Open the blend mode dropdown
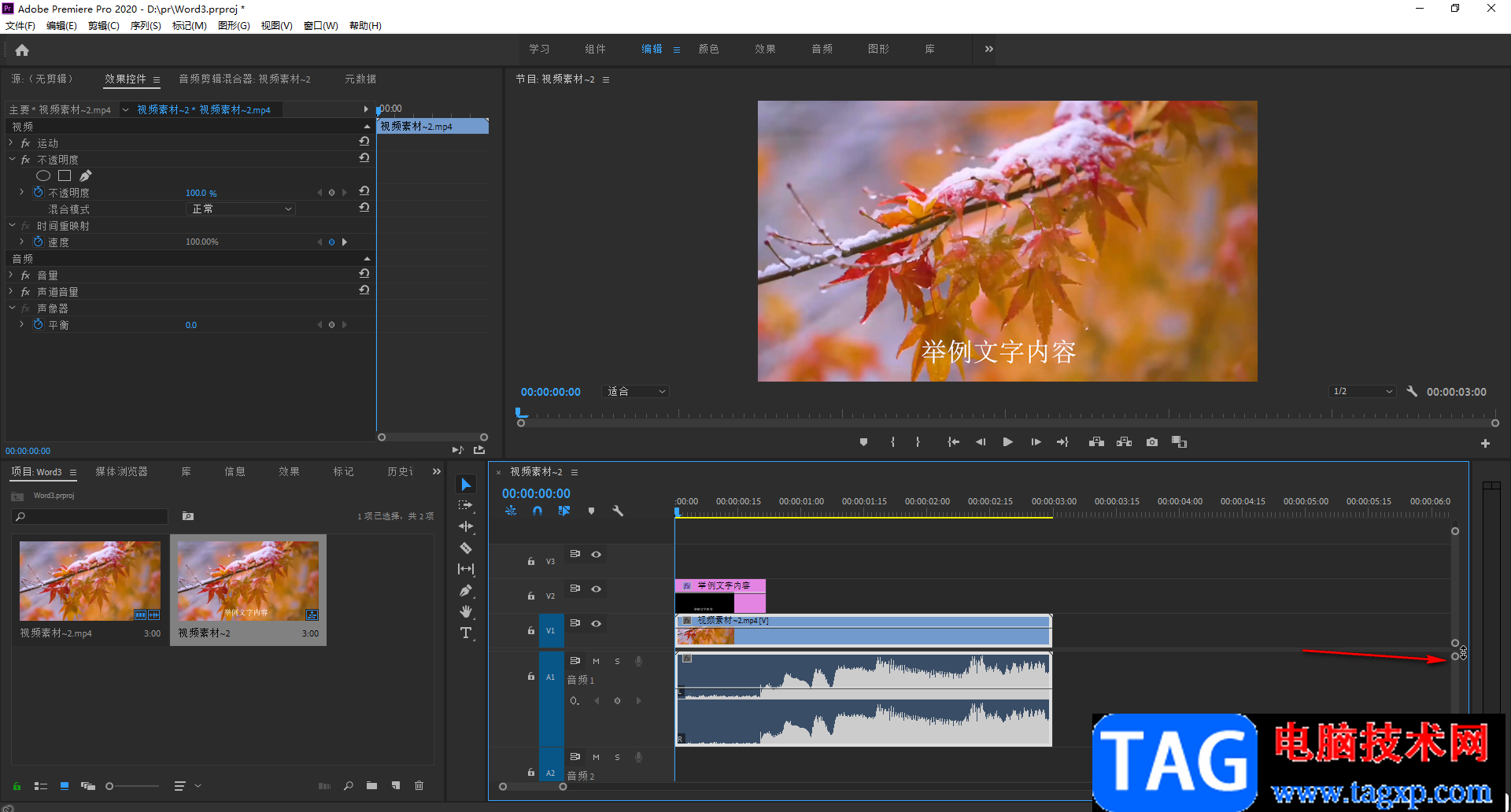This screenshot has width=1511, height=812. pyautogui.click(x=241, y=209)
